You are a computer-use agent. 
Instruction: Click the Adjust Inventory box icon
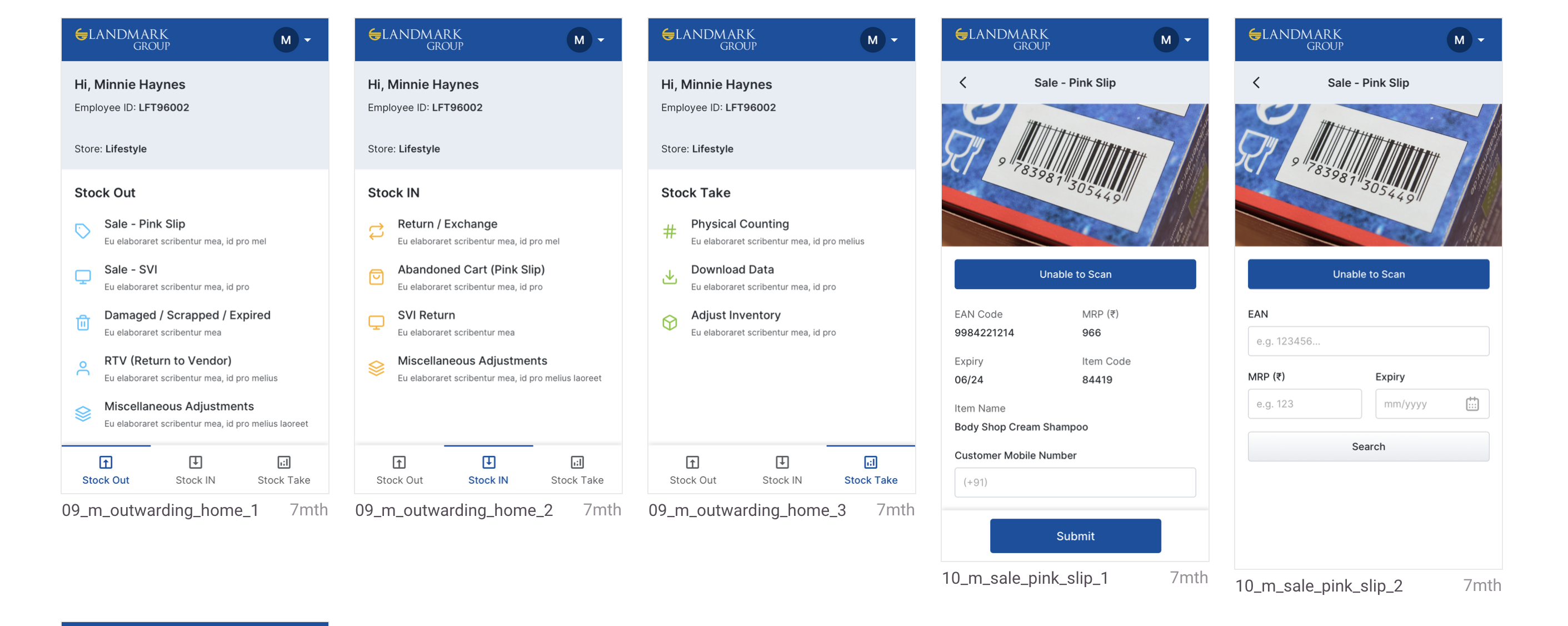click(670, 322)
